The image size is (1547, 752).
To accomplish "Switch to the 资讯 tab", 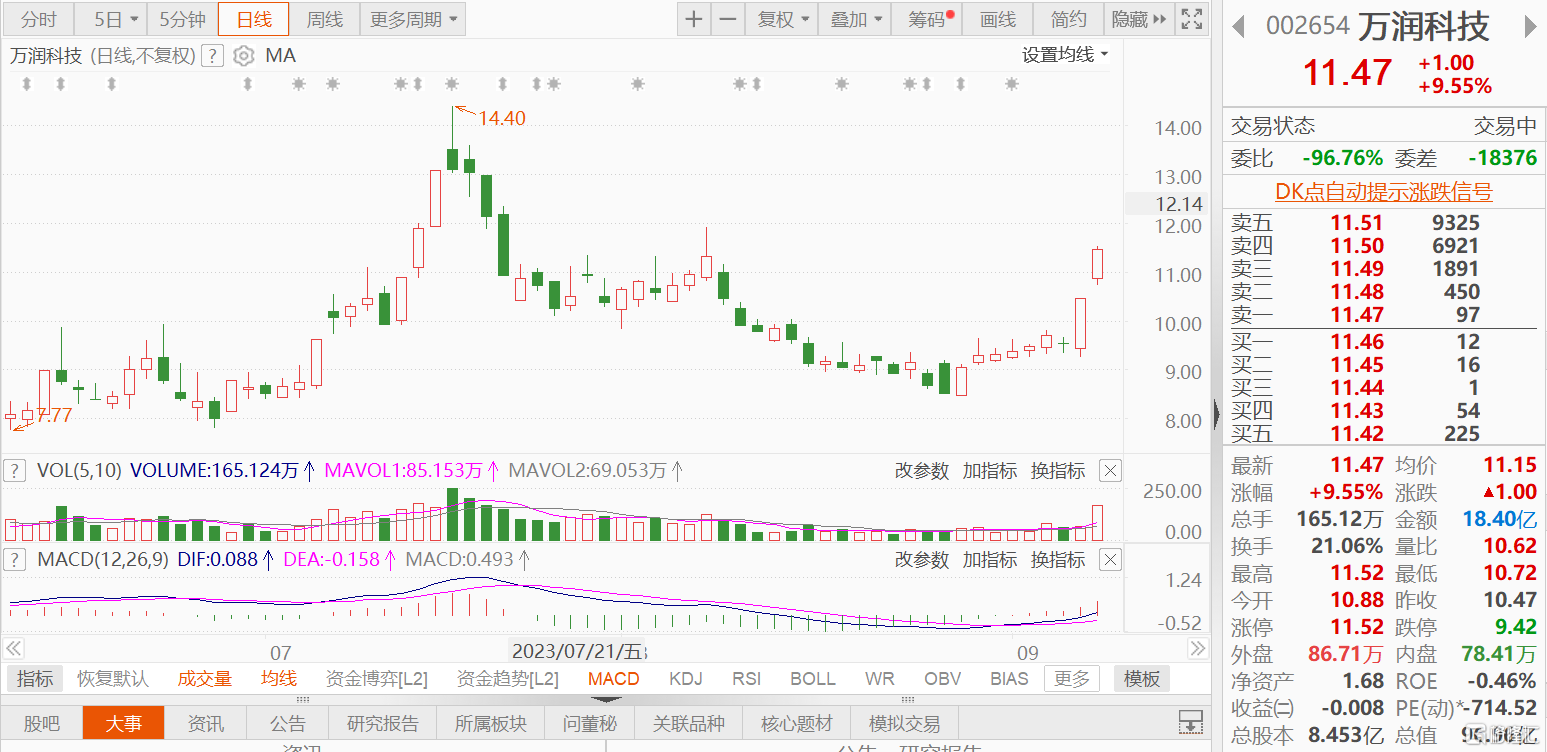I will 206,723.
